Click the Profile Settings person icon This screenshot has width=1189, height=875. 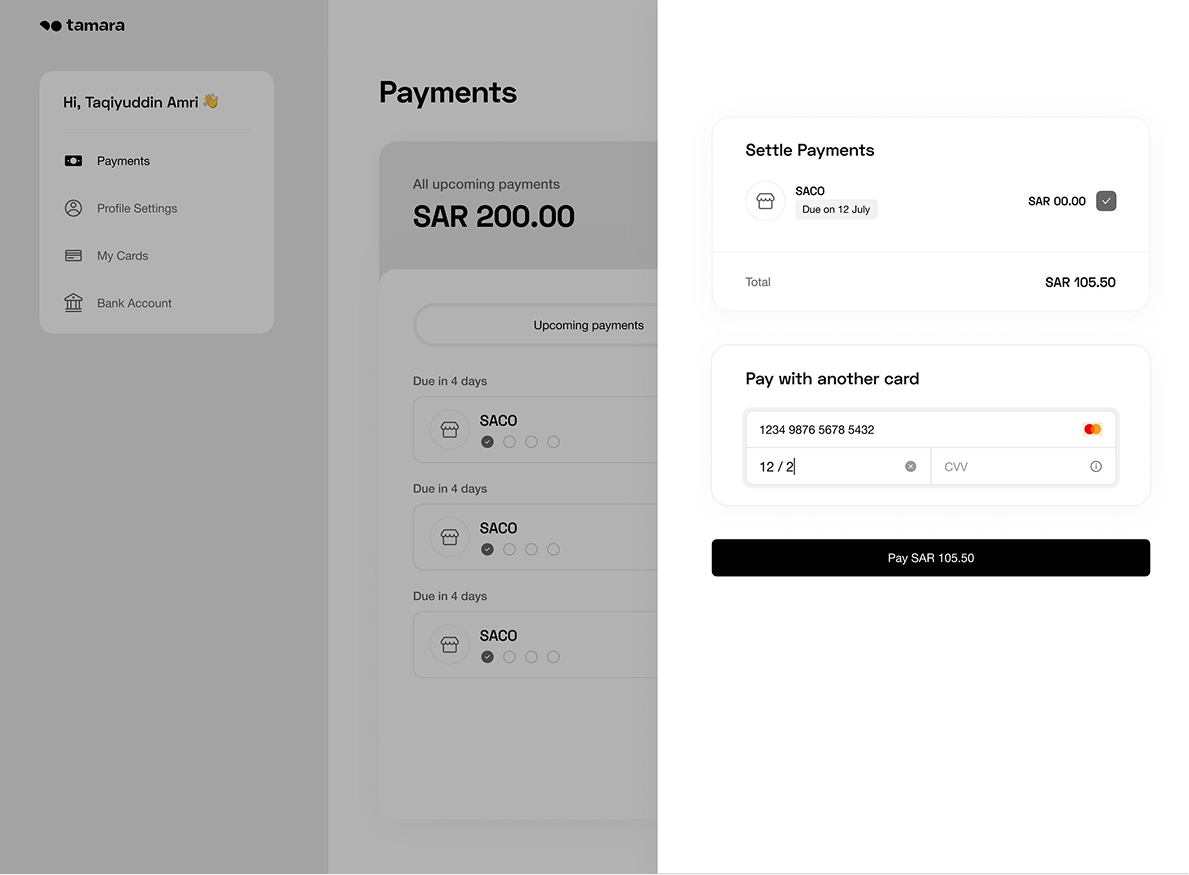74,208
